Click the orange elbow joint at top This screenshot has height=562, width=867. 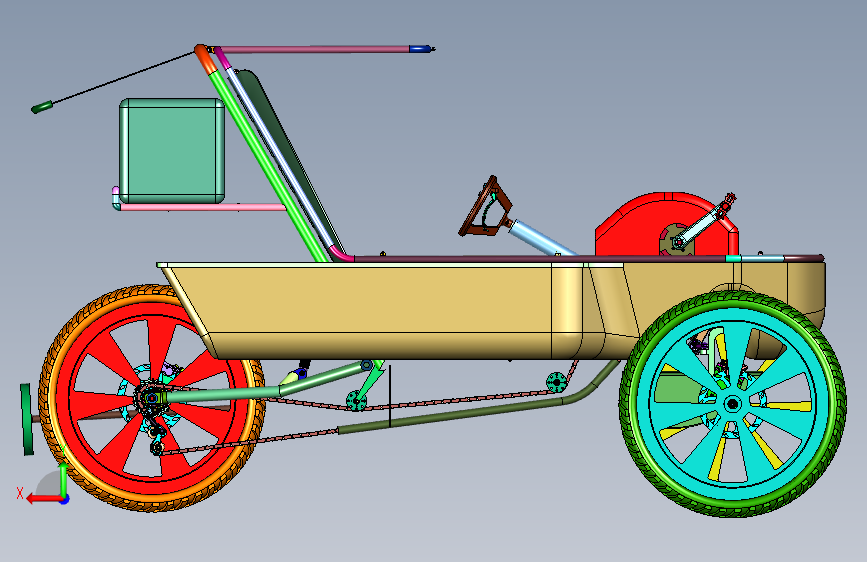(205, 59)
